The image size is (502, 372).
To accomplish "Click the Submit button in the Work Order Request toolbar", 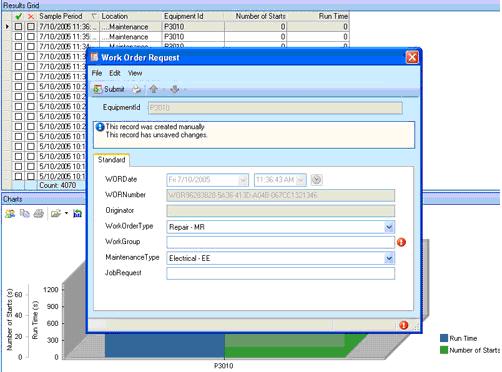I will (109, 89).
